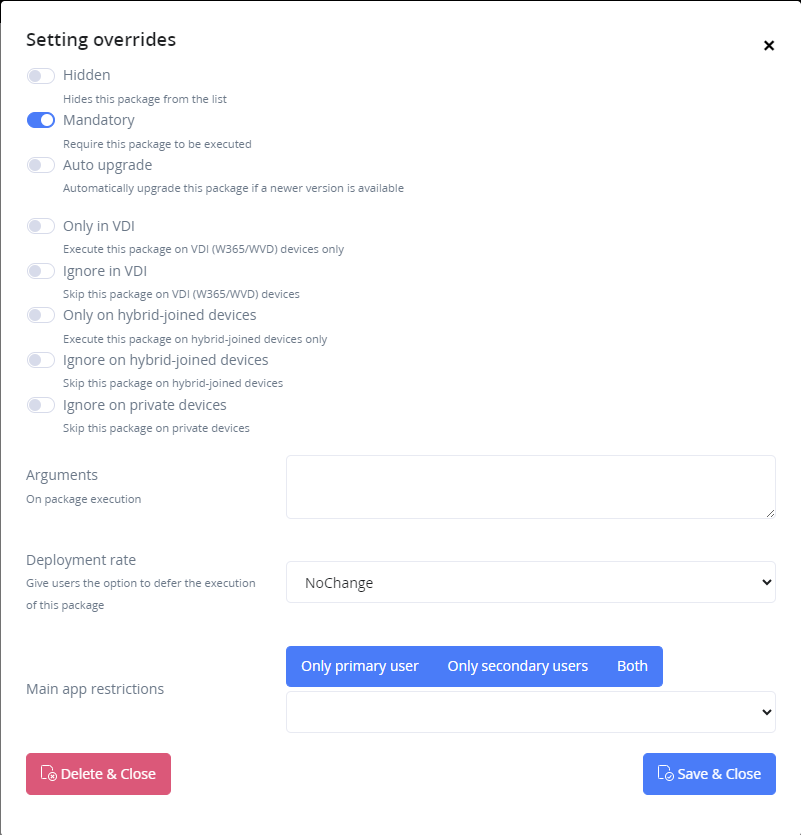Enable Only on hybrid-joined devices
The height and width of the screenshot is (835, 801).
point(41,315)
